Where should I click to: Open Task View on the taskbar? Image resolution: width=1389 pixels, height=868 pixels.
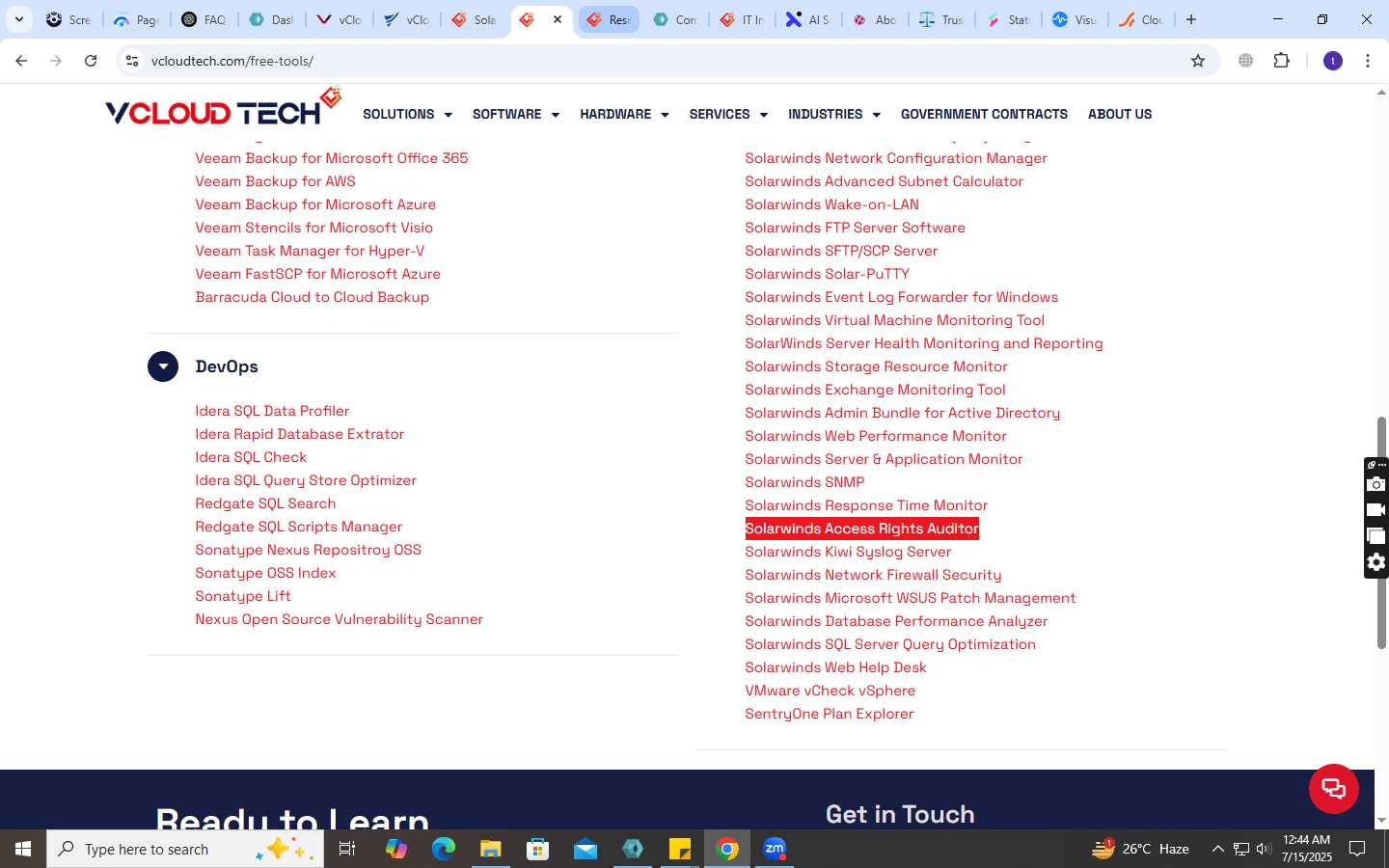tap(347, 849)
